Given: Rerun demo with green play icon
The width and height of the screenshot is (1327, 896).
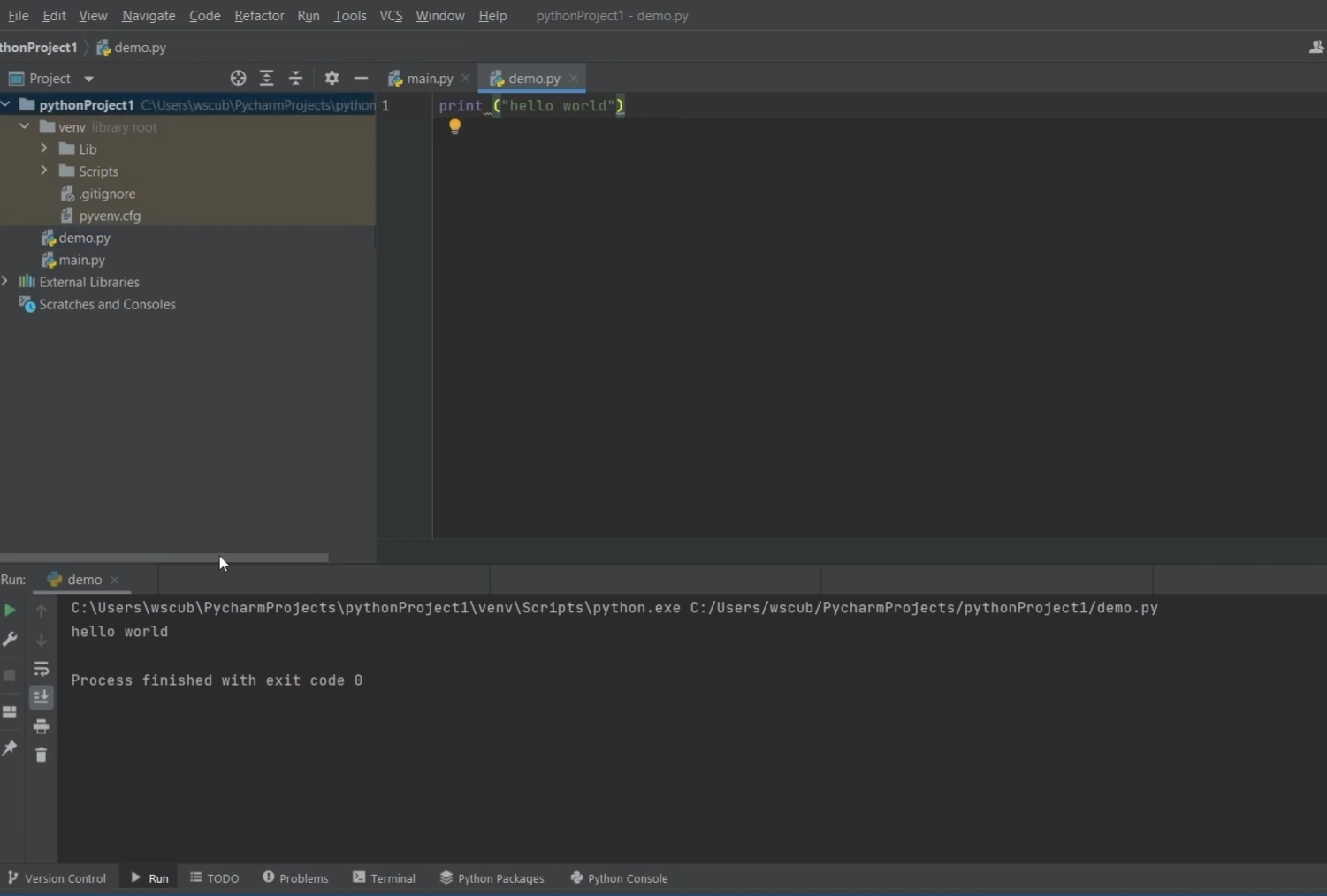Looking at the screenshot, I should pyautogui.click(x=10, y=611).
